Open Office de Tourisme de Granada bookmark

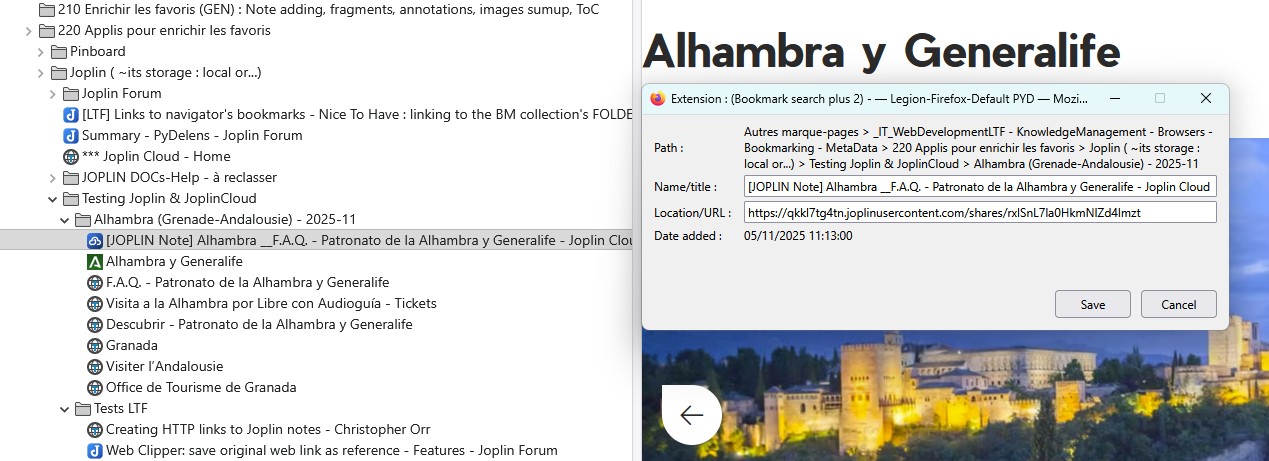click(201, 387)
